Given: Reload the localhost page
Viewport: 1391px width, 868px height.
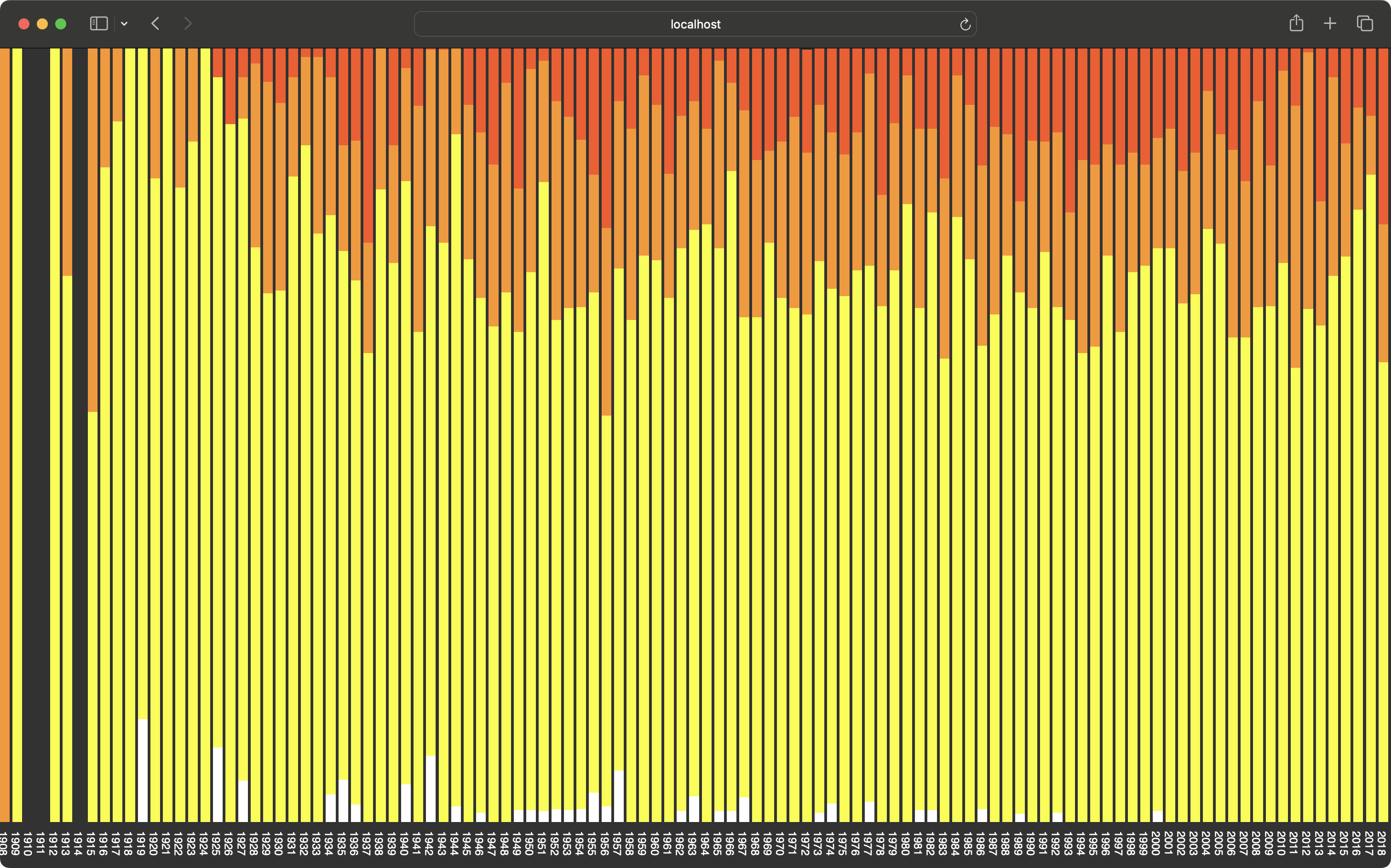Looking at the screenshot, I should point(965,24).
